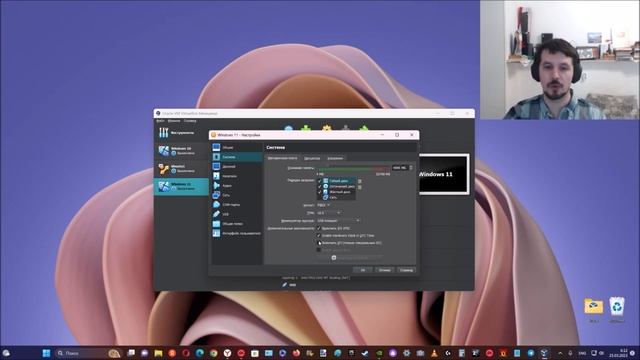
Task: Toggle Enable I/O APIC checkbox
Action: (319, 228)
